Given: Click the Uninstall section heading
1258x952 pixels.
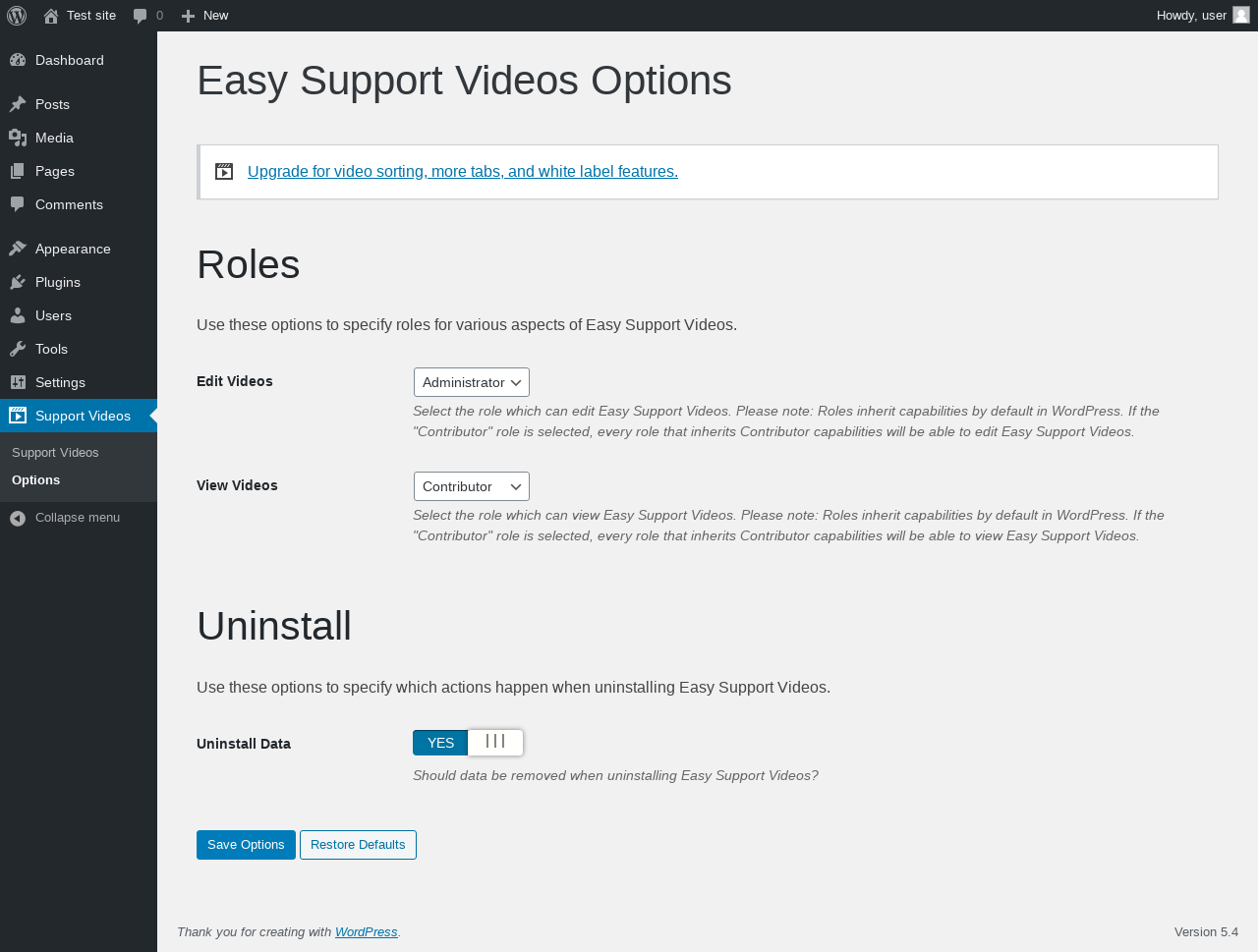Looking at the screenshot, I should (274, 626).
